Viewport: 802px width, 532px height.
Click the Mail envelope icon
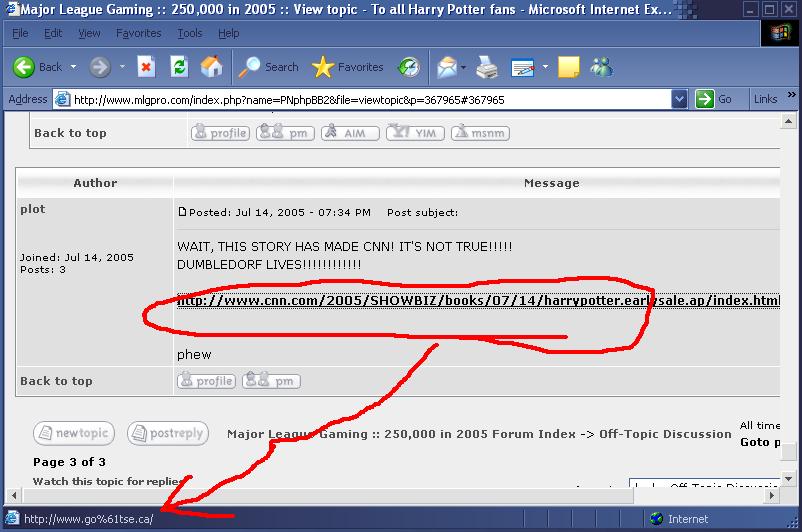click(x=447, y=67)
